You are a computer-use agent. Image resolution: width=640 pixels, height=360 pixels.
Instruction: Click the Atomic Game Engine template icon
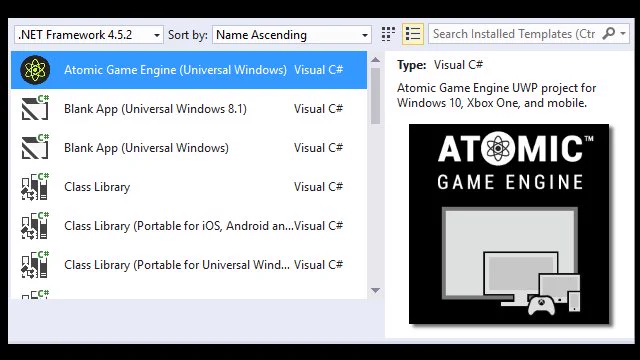coord(35,70)
